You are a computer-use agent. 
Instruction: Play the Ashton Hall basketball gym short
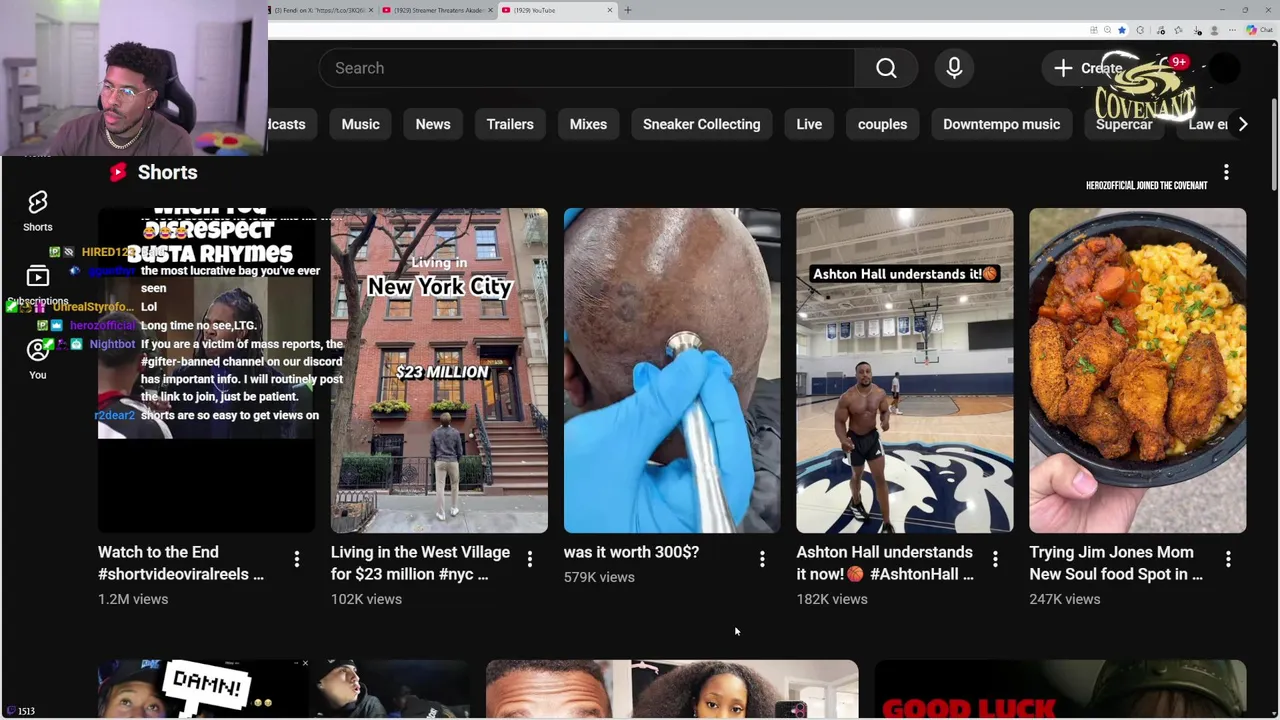pos(905,370)
